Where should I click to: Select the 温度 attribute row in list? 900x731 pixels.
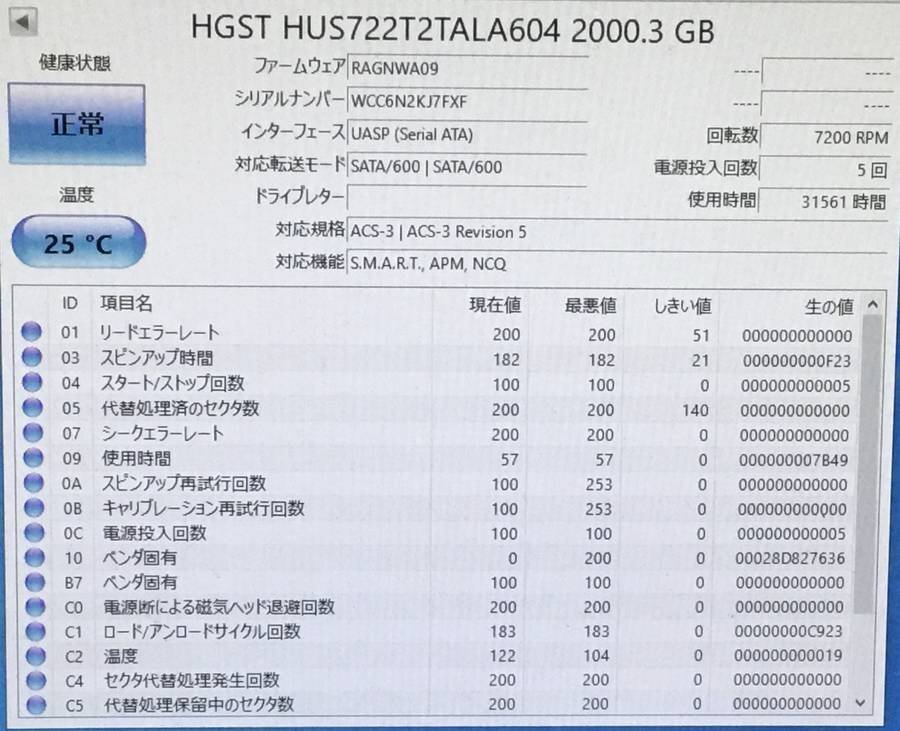(x=437, y=656)
